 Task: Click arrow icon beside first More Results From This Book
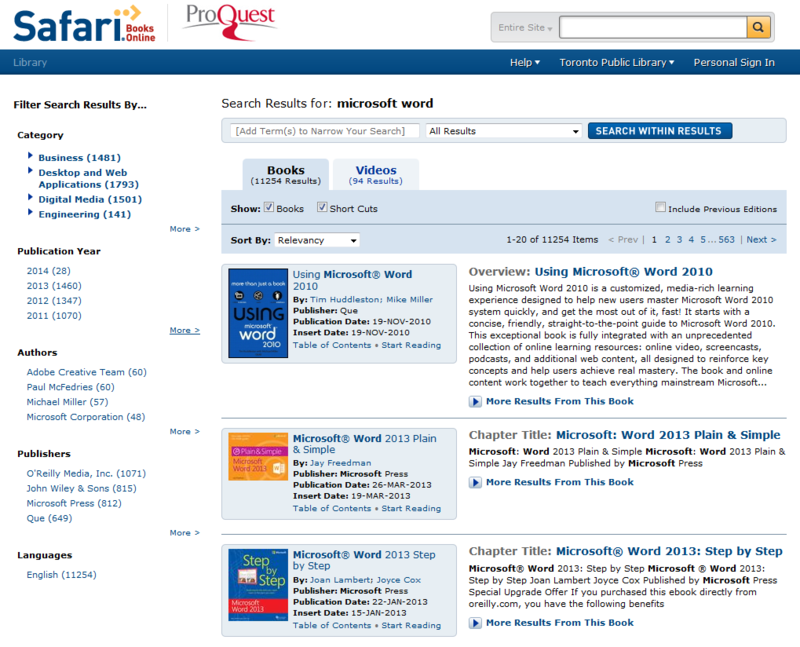click(475, 401)
